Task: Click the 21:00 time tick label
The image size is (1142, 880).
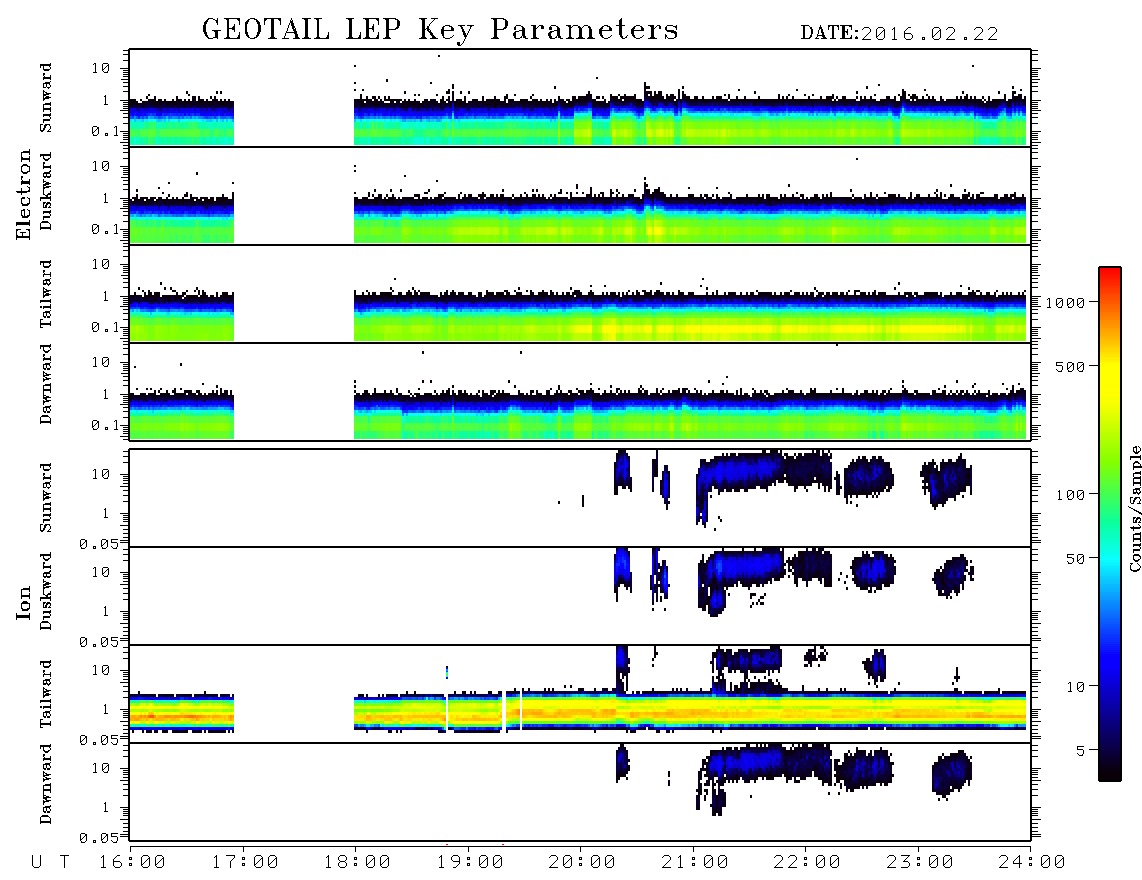Action: [695, 863]
